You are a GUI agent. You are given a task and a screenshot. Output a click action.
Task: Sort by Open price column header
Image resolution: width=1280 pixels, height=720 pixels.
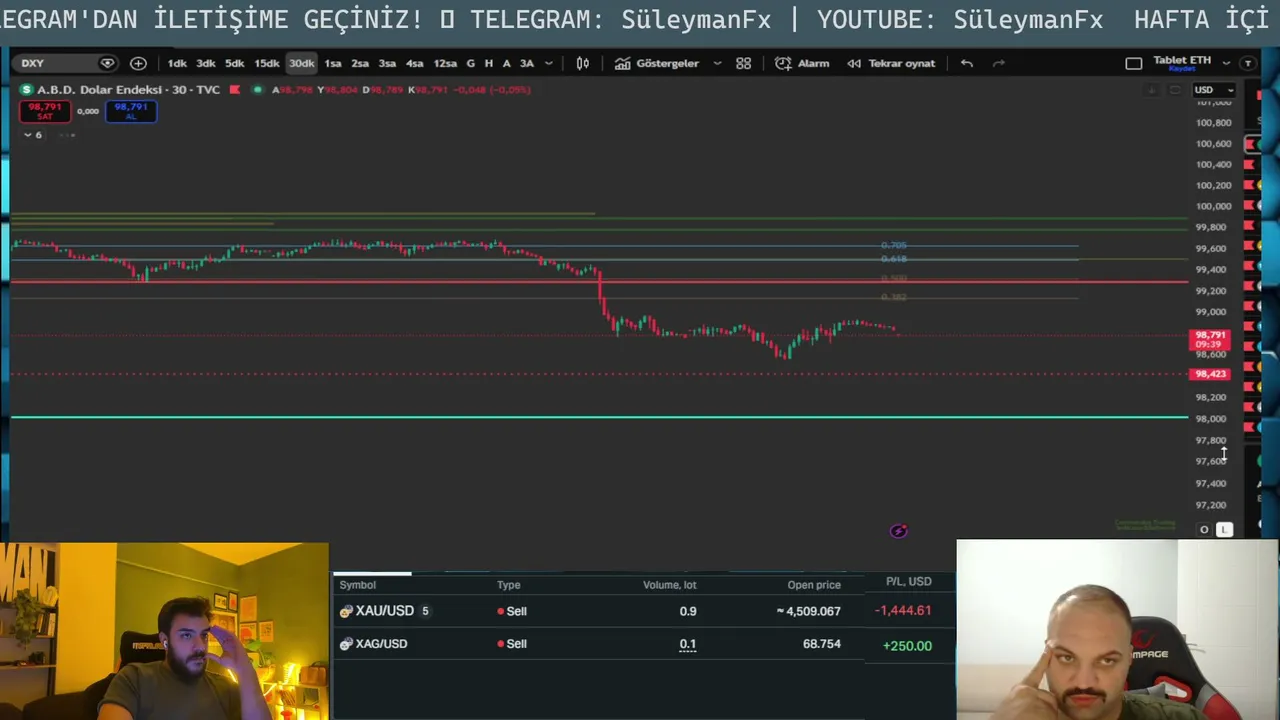click(814, 585)
